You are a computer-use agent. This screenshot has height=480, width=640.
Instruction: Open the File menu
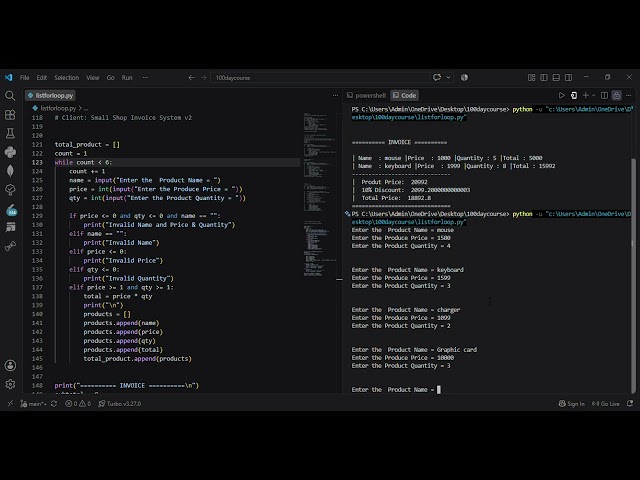(24, 78)
